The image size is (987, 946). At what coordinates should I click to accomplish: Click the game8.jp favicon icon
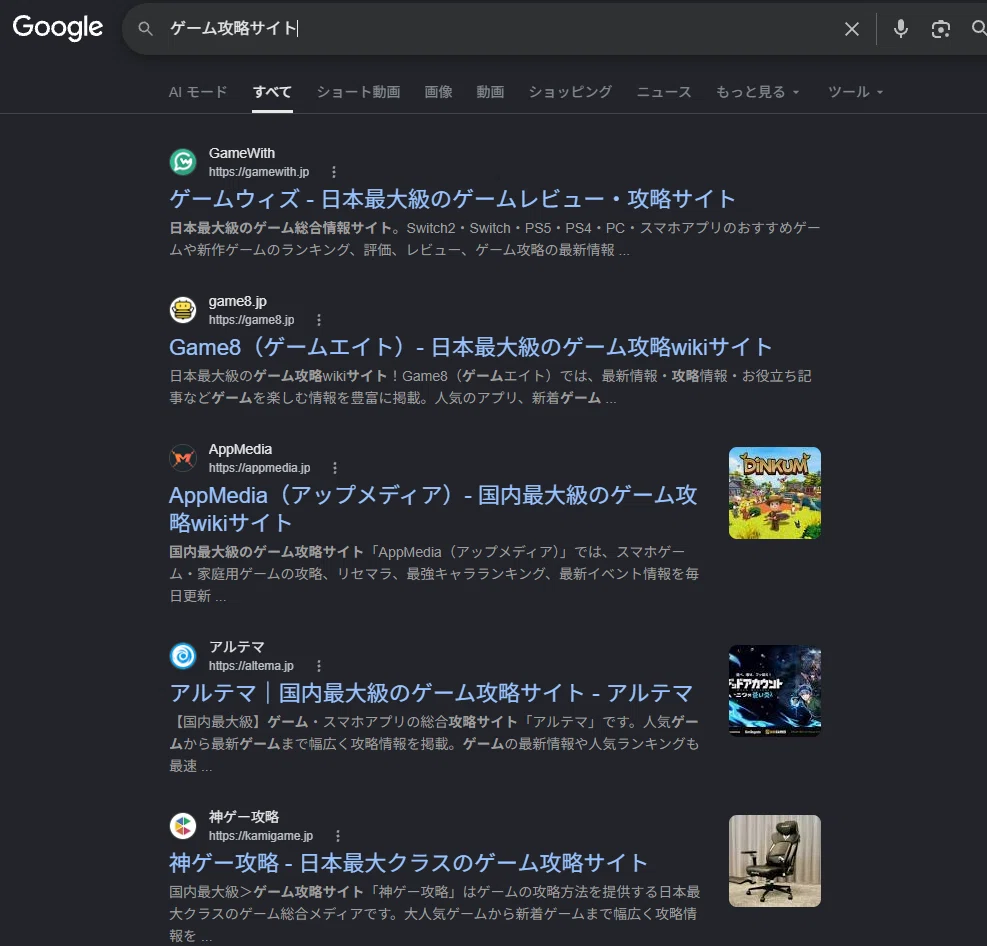tap(183, 310)
